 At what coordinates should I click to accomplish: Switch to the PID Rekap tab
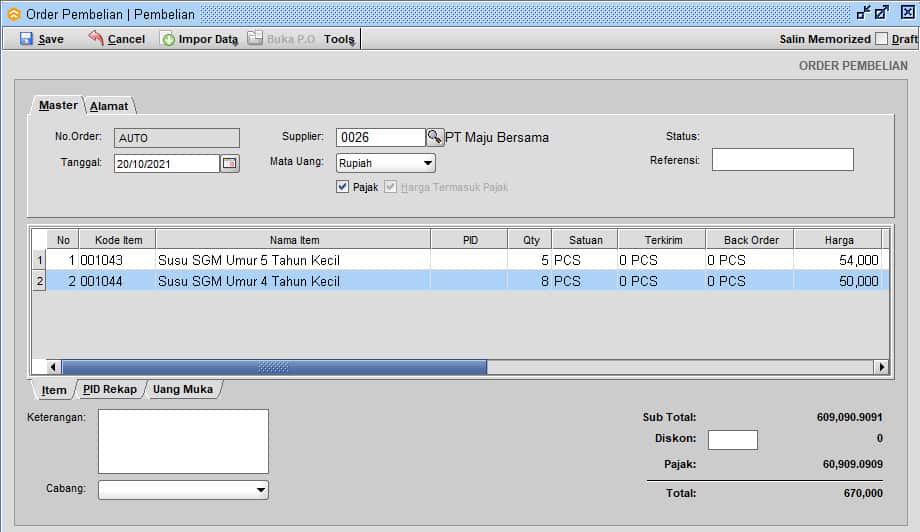[x=110, y=390]
